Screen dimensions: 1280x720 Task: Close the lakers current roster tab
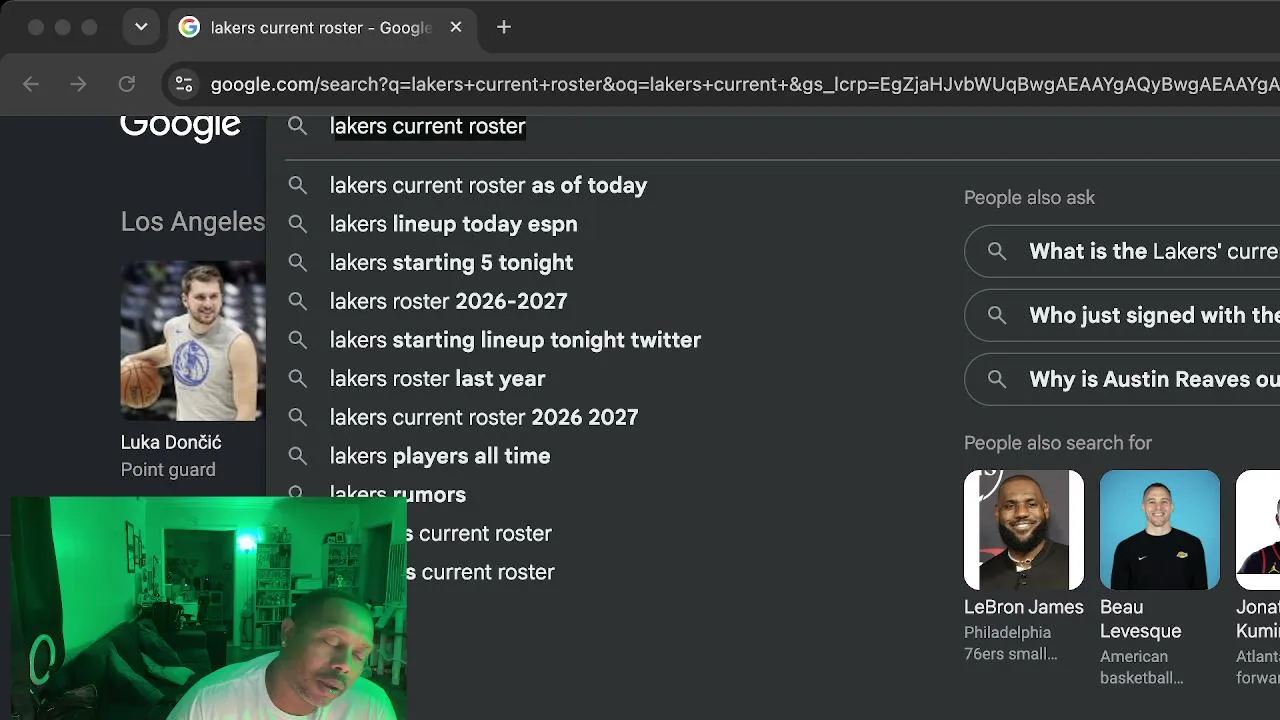click(456, 27)
